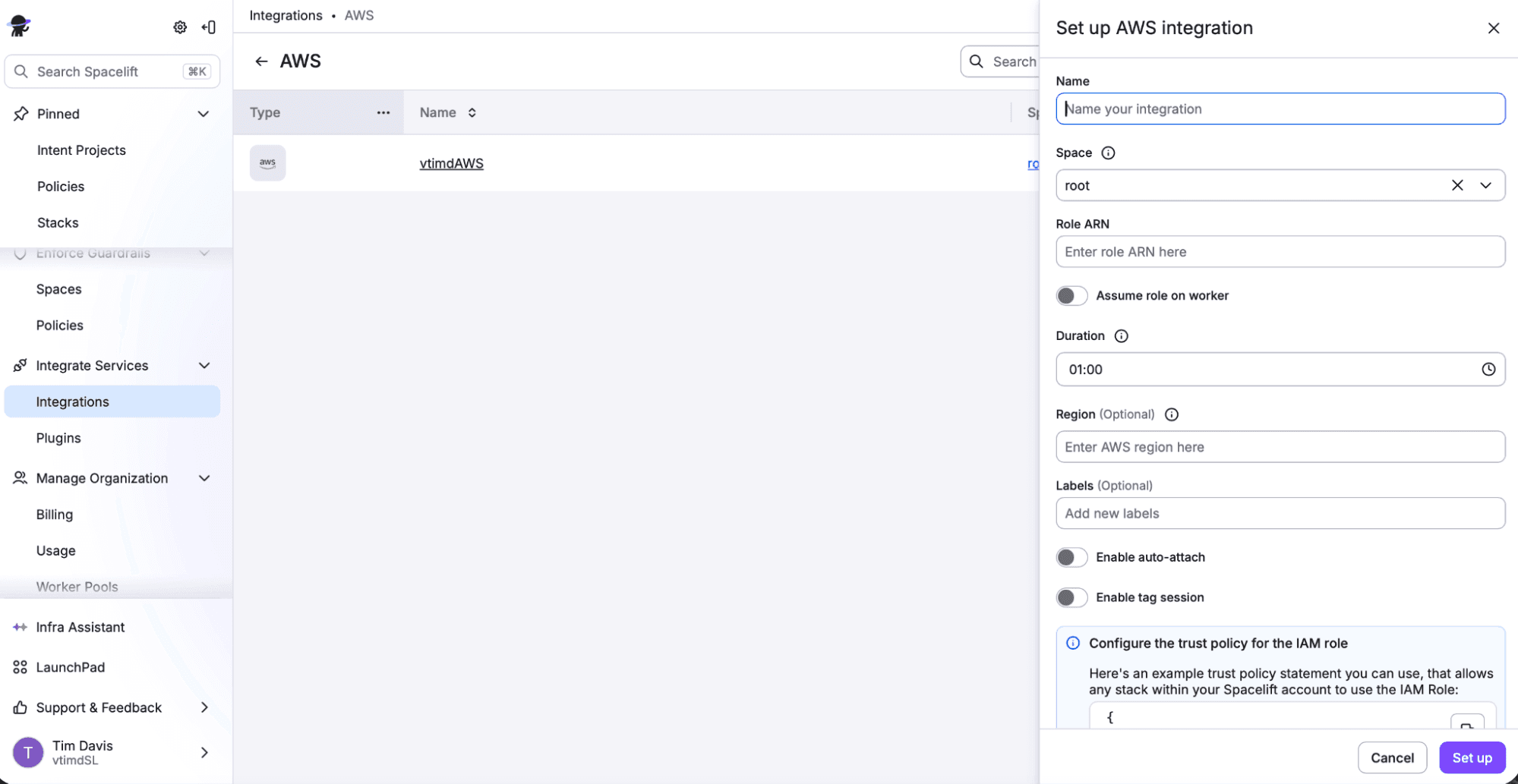Open LaunchPad label in sidebar
Image resolution: width=1518 pixels, height=784 pixels.
tap(71, 667)
